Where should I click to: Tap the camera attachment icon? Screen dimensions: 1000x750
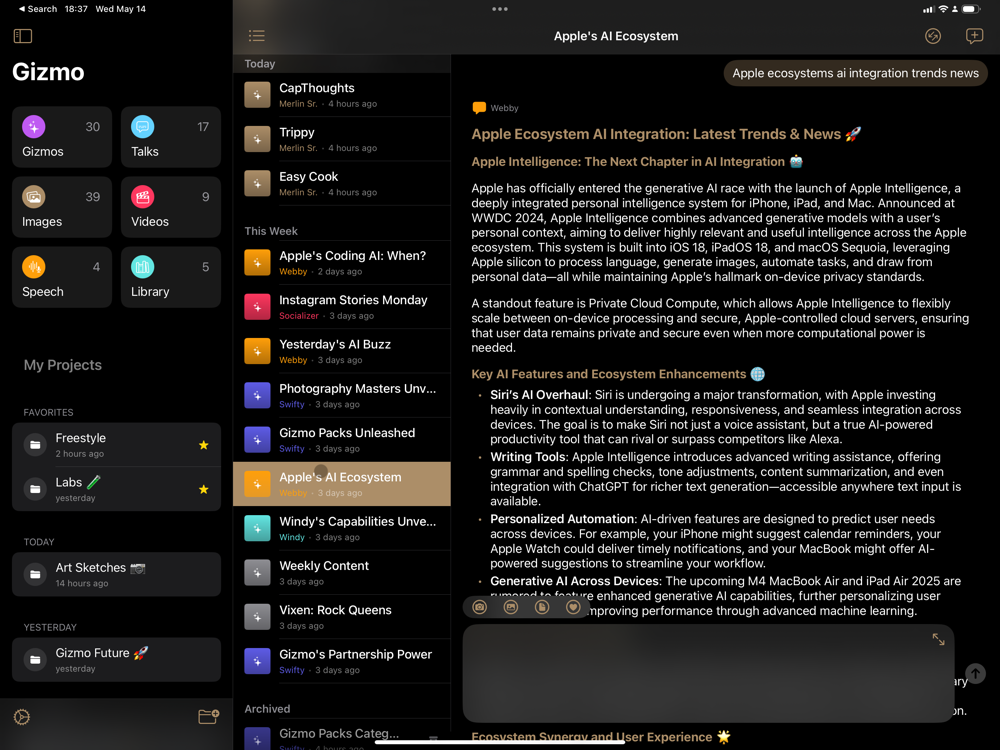click(x=480, y=607)
